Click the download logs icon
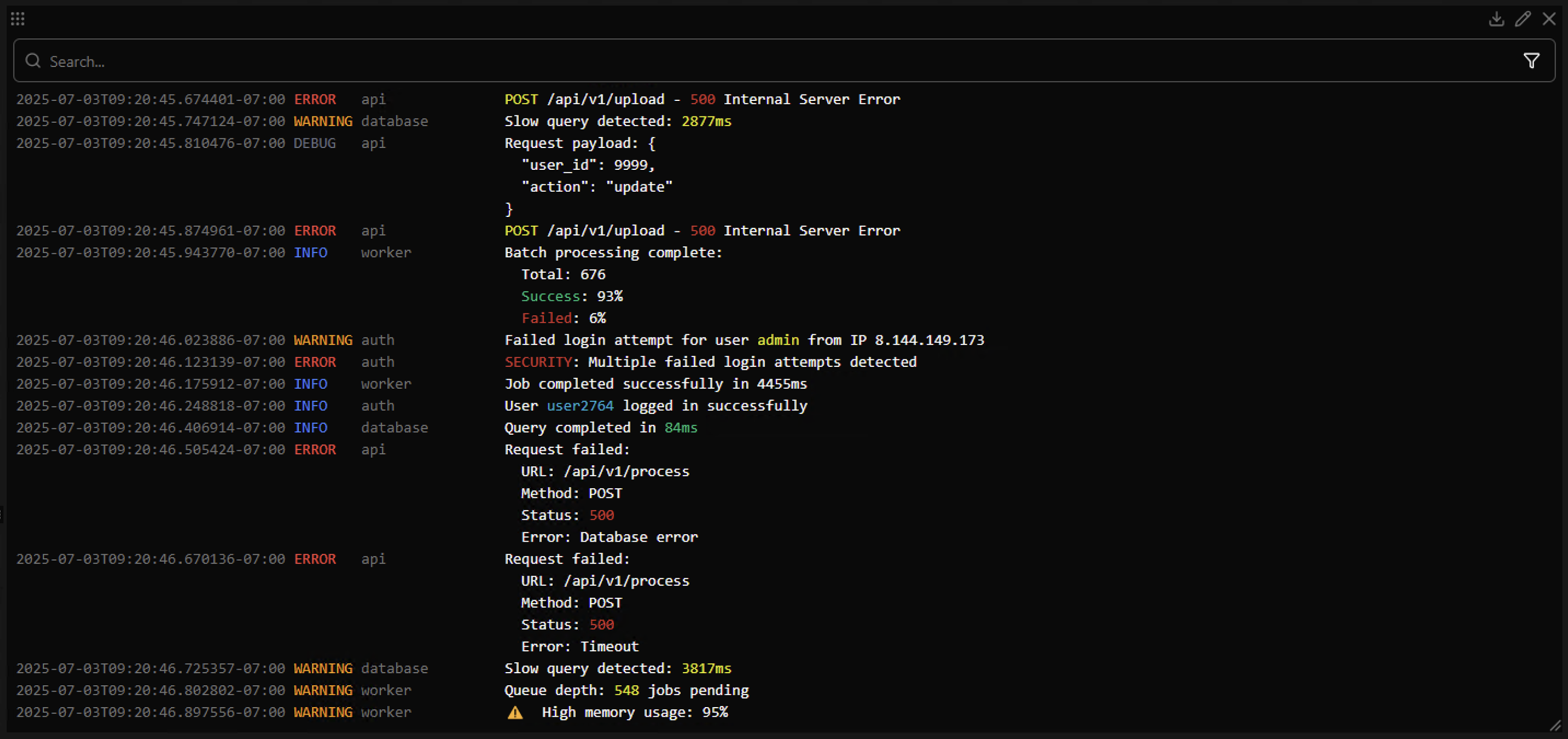Image resolution: width=1568 pixels, height=739 pixels. point(1496,19)
